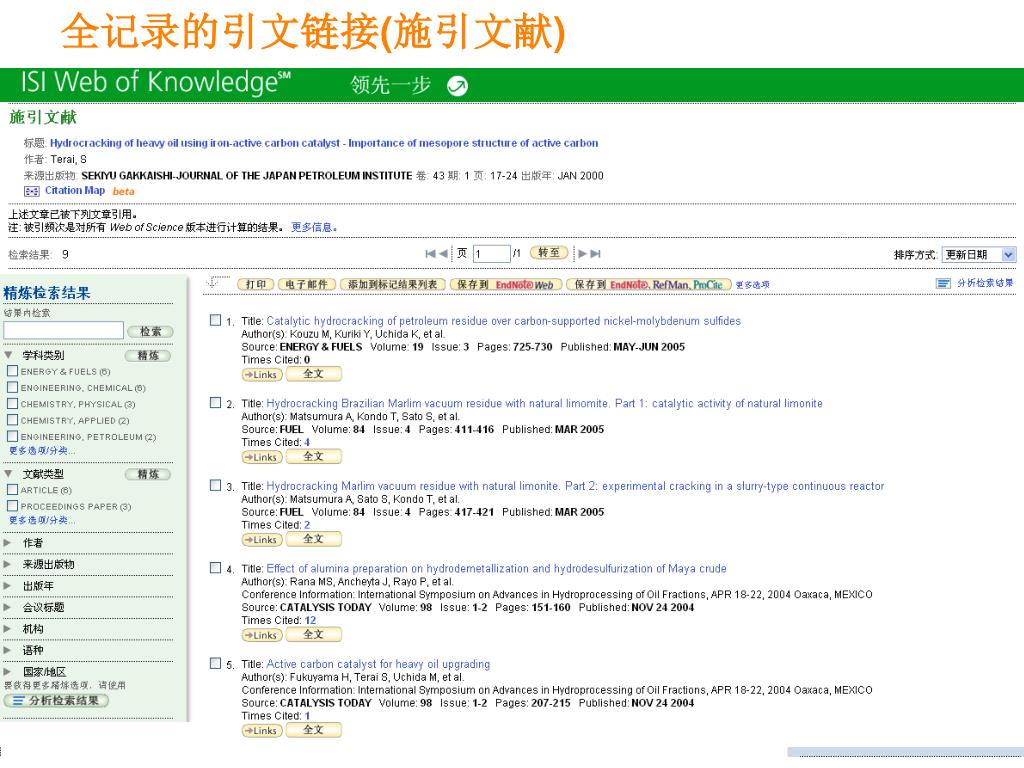The width and height of the screenshot is (1024, 768).
Task: Check the box for result 4
Action: 216,568
